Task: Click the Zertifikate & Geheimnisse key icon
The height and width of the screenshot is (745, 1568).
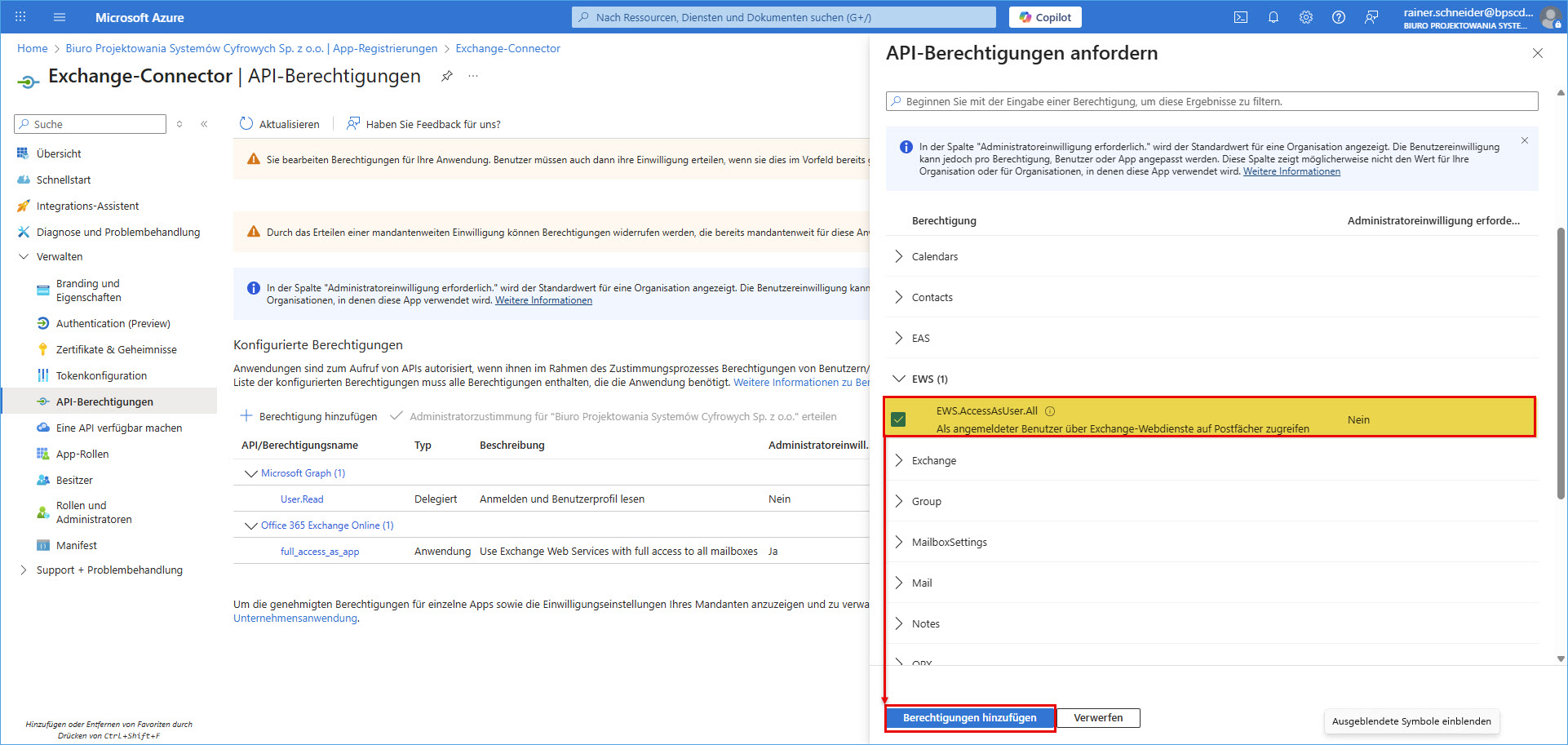Action: pyautogui.click(x=43, y=349)
